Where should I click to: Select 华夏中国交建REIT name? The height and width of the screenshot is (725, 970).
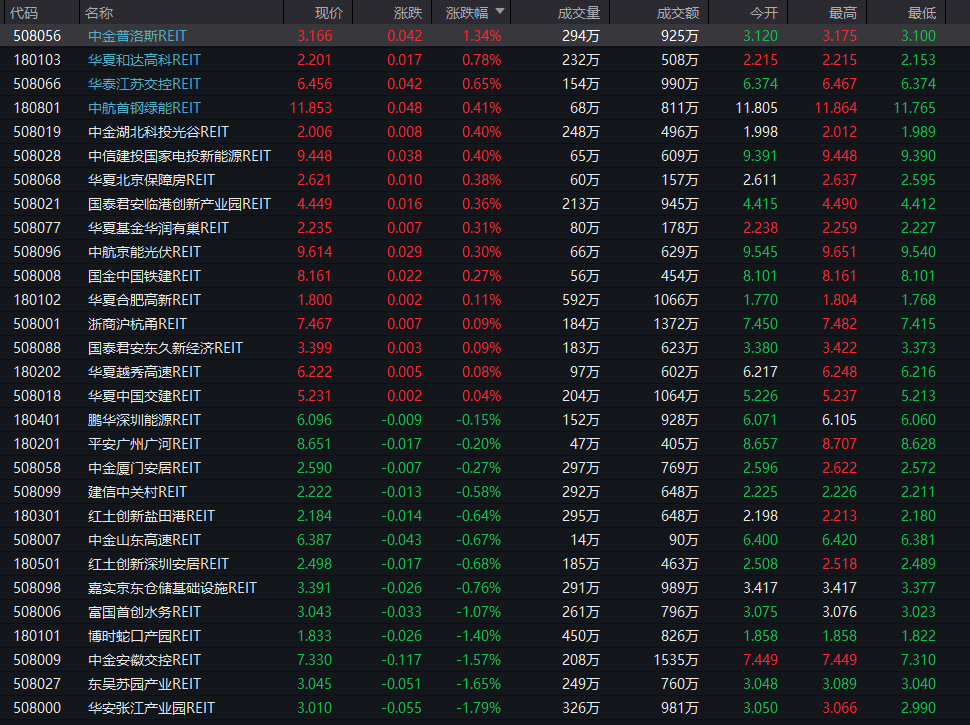144,396
